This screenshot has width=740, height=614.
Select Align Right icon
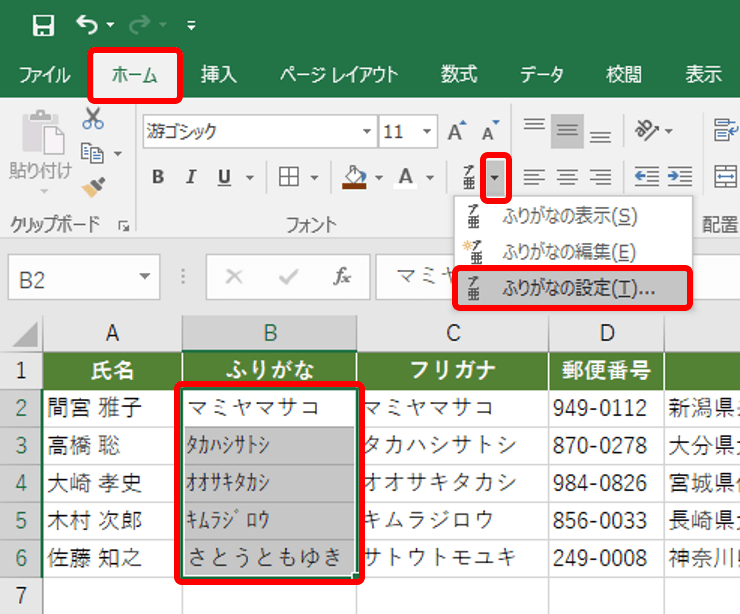pyautogui.click(x=600, y=177)
